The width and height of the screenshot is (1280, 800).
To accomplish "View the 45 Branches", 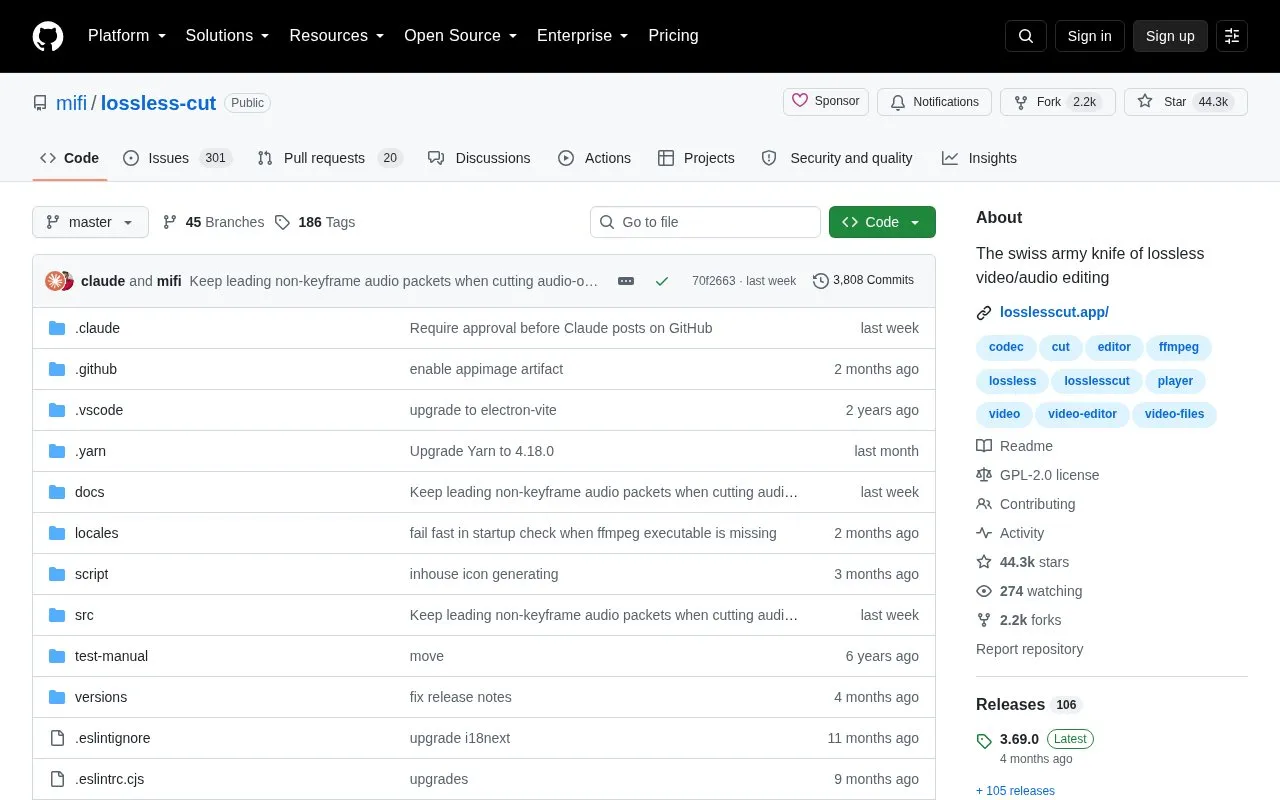I will click(x=213, y=222).
